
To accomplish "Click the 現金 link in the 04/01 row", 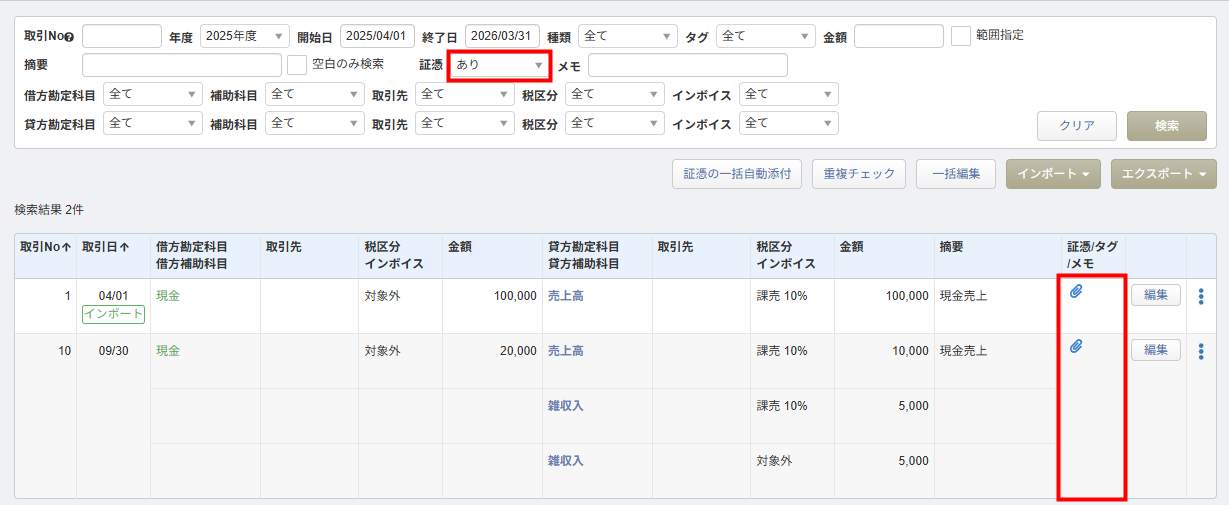I will 168,296.
